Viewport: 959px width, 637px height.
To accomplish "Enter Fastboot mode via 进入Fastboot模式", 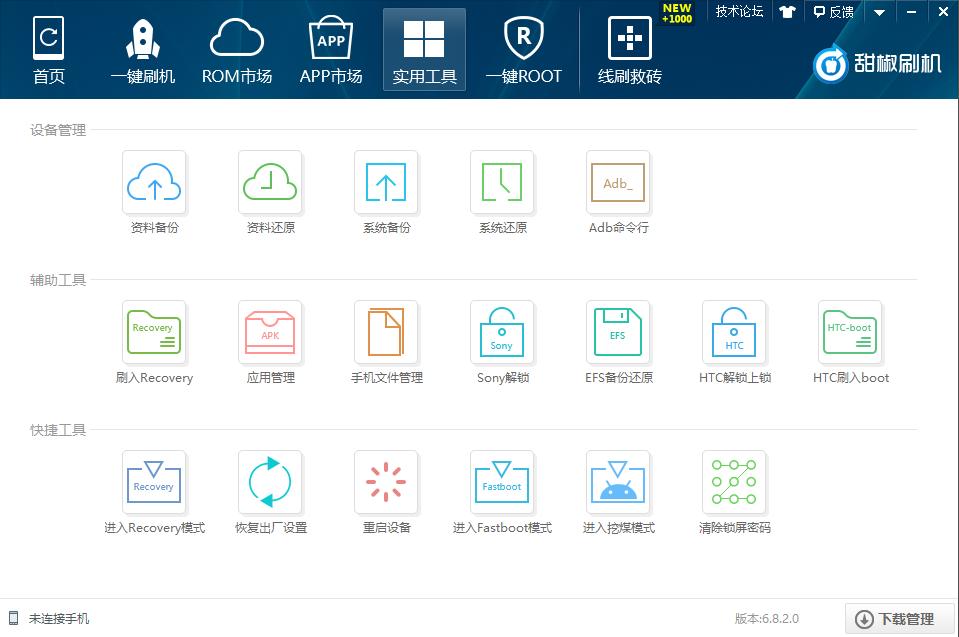I will click(502, 482).
